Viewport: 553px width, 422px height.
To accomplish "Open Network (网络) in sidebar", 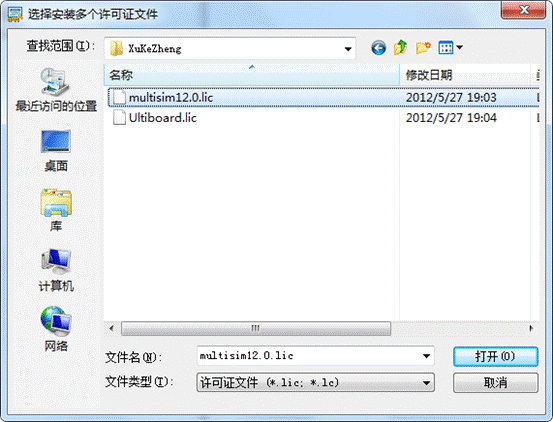I will (56, 329).
